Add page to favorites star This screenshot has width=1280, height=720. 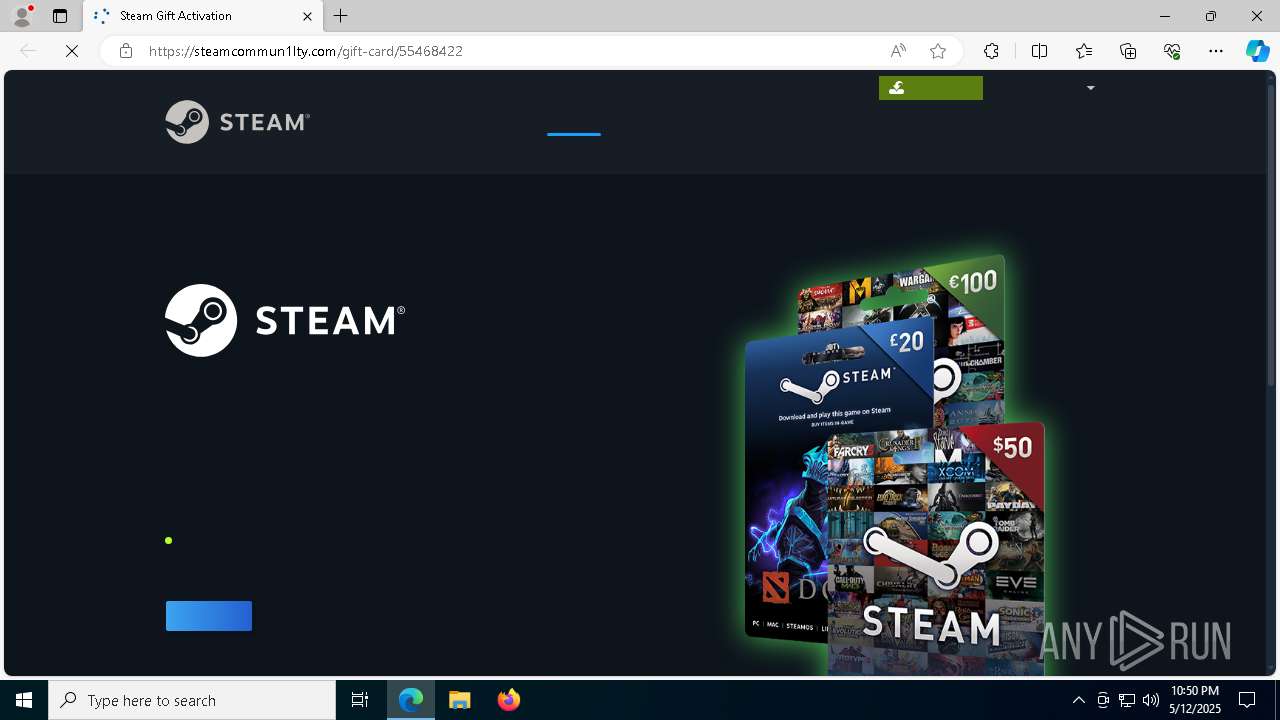click(x=937, y=51)
